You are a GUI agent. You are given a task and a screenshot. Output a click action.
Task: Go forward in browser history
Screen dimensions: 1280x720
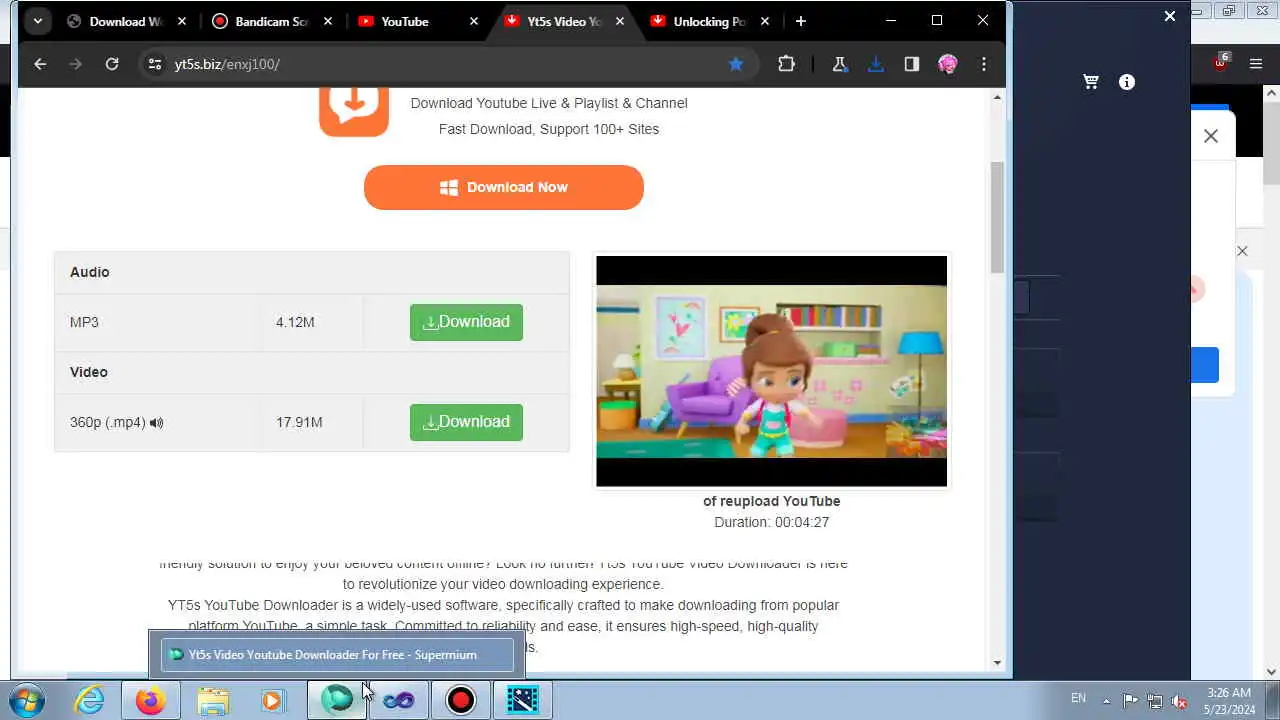pyautogui.click(x=76, y=64)
